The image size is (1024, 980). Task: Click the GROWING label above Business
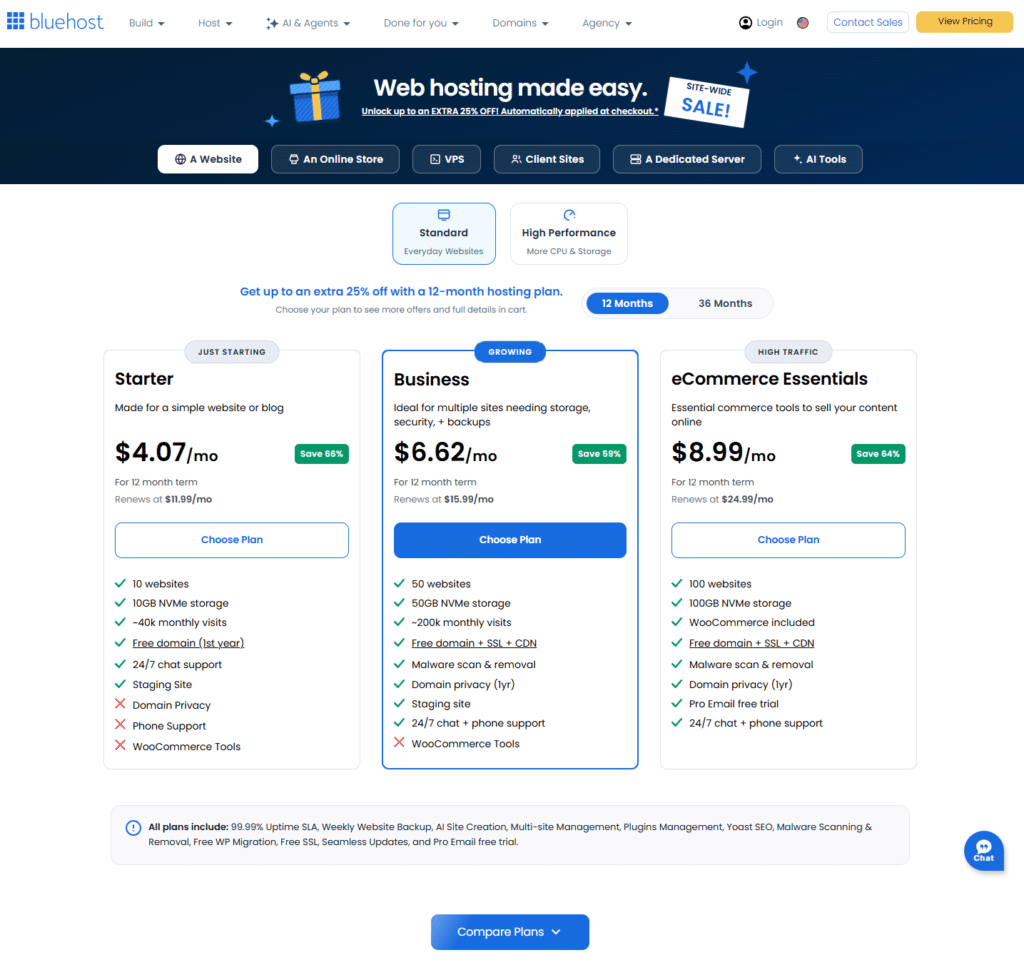[x=510, y=352]
